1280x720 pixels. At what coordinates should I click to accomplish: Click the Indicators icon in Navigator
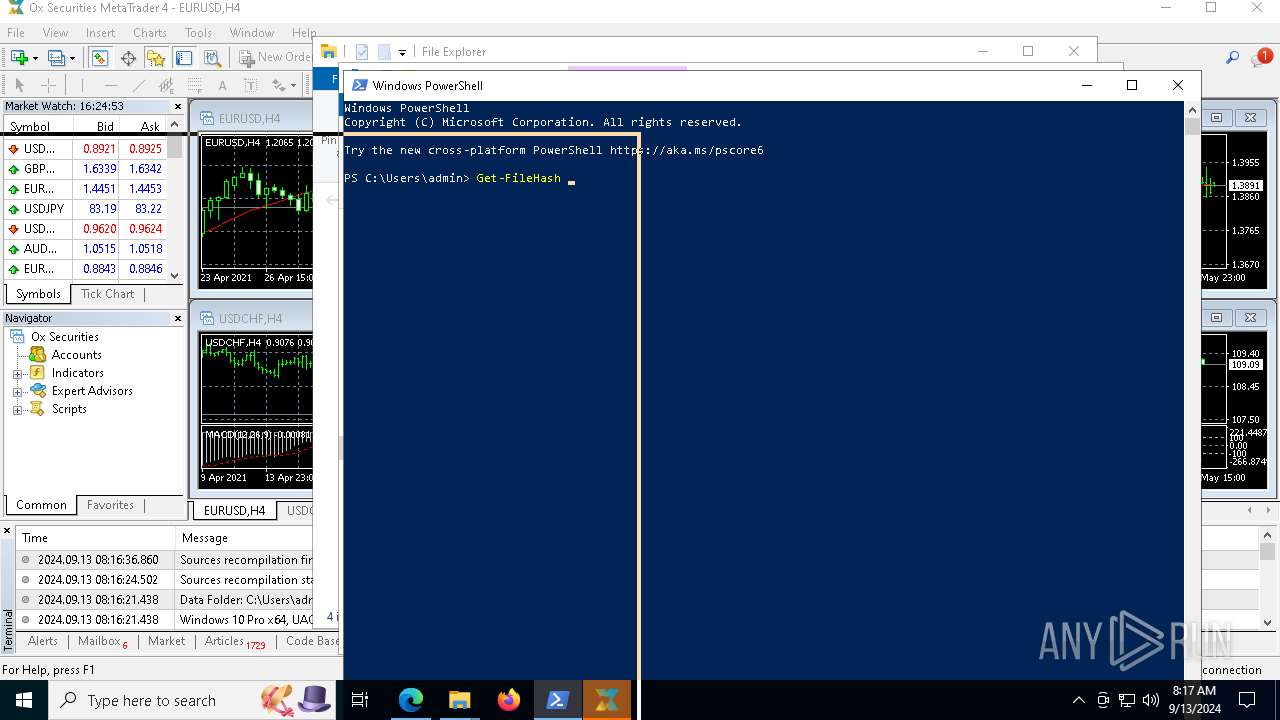point(38,373)
